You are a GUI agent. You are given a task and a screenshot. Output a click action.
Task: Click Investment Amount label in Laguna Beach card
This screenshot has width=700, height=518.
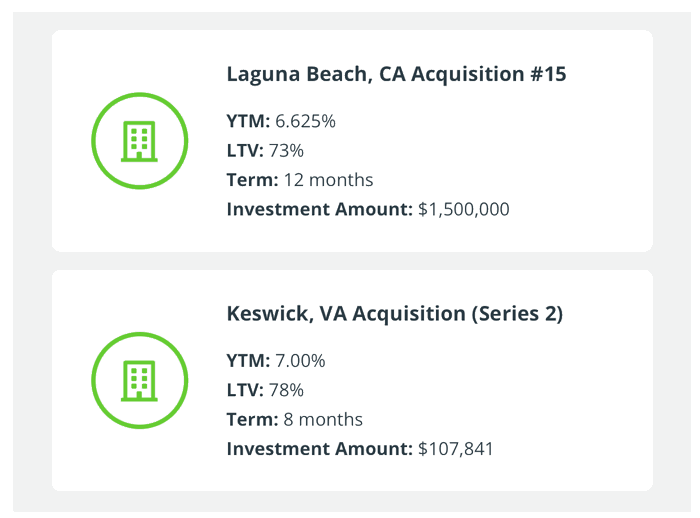pyautogui.click(x=319, y=210)
